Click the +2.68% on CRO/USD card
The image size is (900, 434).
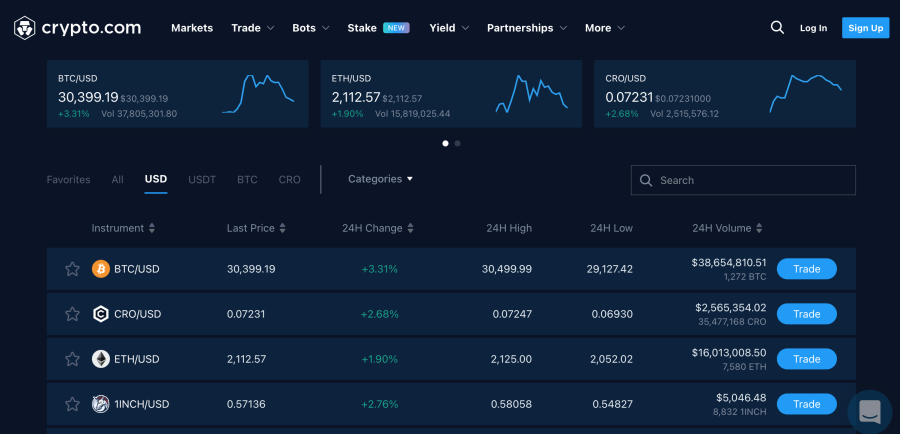(x=622, y=114)
